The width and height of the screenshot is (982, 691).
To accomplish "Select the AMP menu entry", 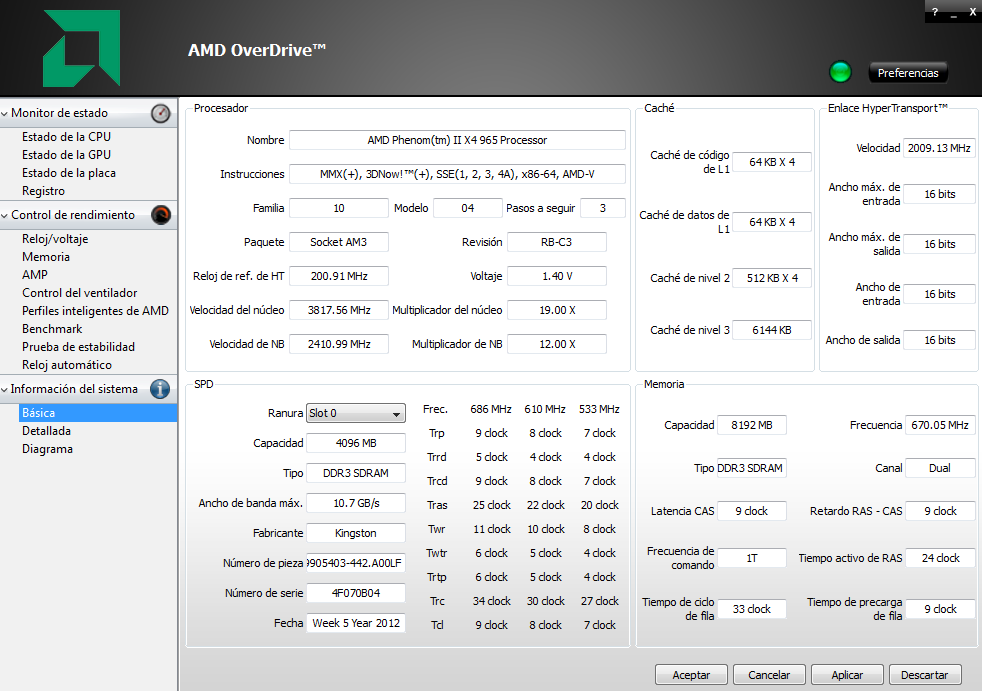I will tap(34, 275).
